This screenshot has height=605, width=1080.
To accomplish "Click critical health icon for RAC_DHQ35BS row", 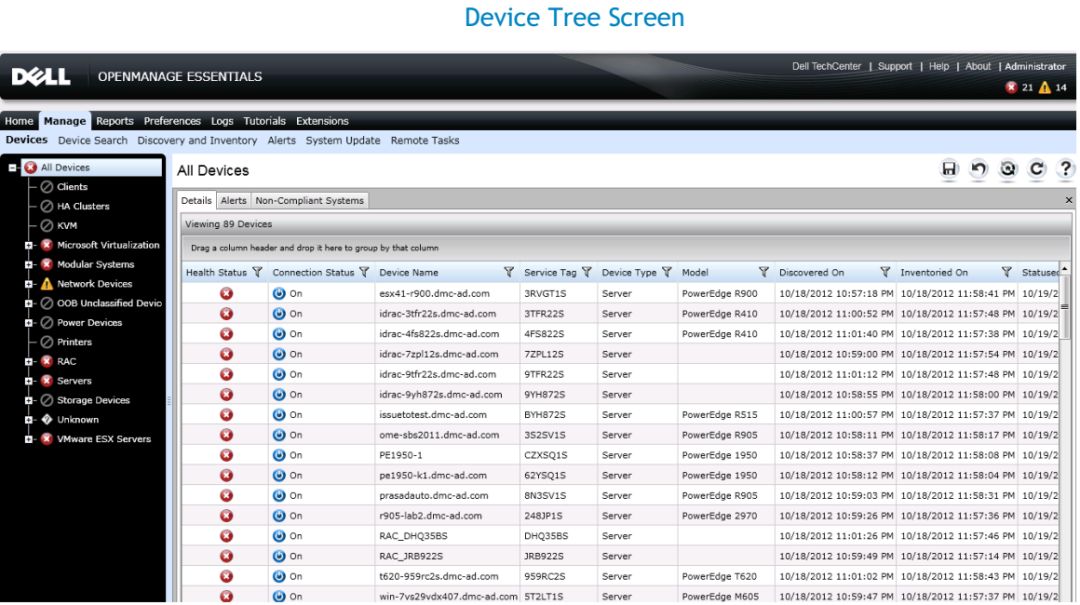I will (226, 536).
